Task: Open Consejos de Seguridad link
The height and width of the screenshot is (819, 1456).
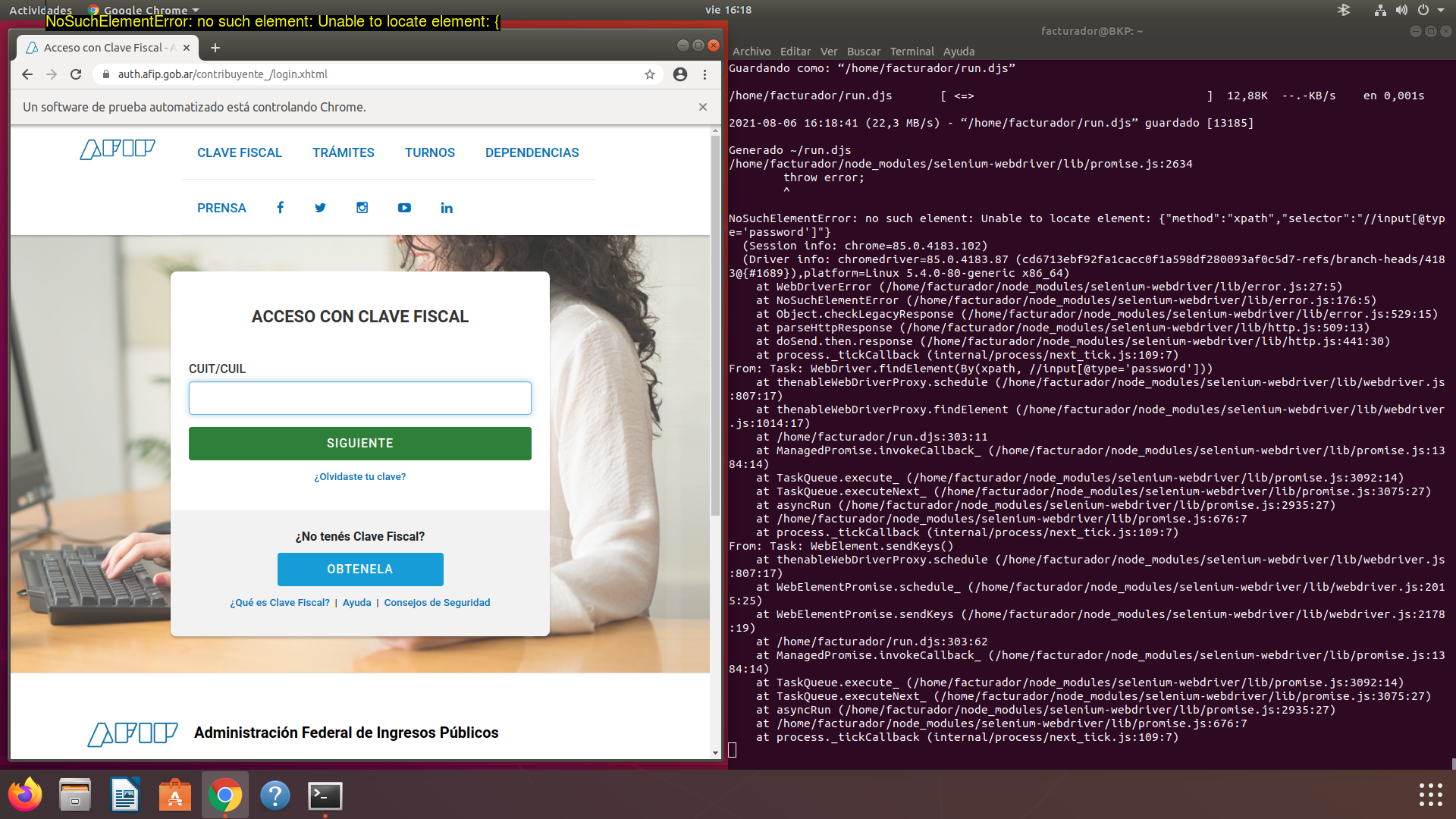Action: (x=437, y=603)
